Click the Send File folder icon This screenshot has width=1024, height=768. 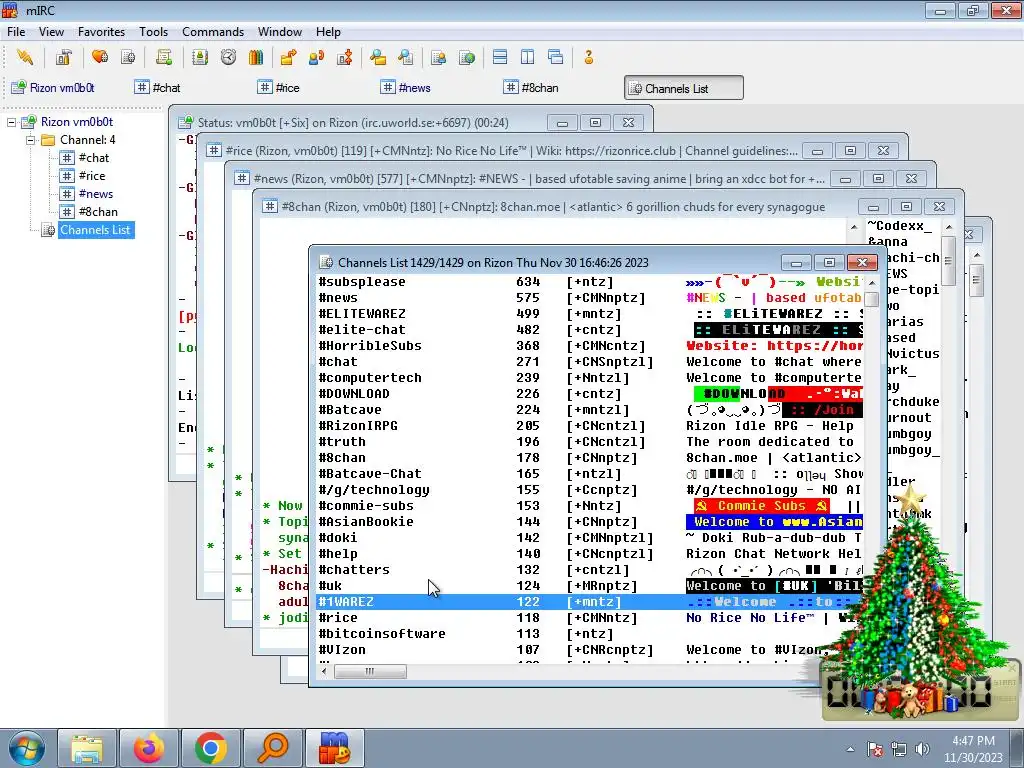click(288, 57)
